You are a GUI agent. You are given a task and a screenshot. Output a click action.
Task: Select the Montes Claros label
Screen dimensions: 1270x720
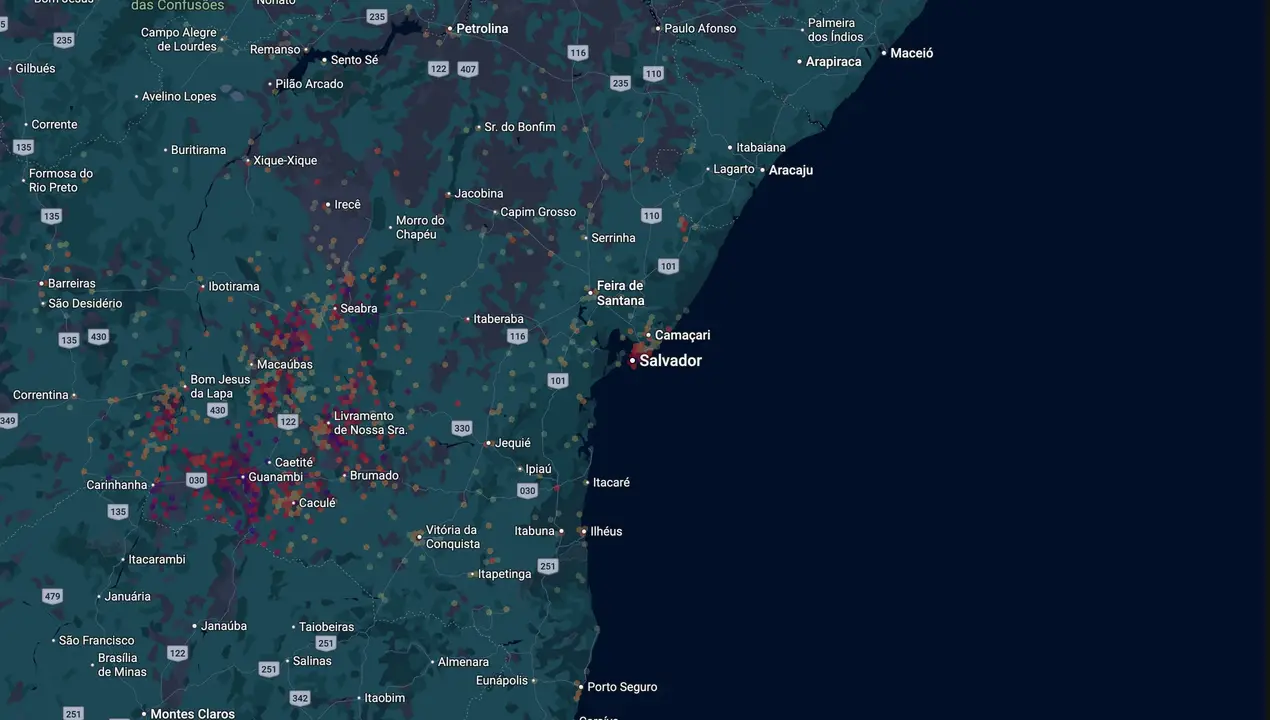coord(192,714)
